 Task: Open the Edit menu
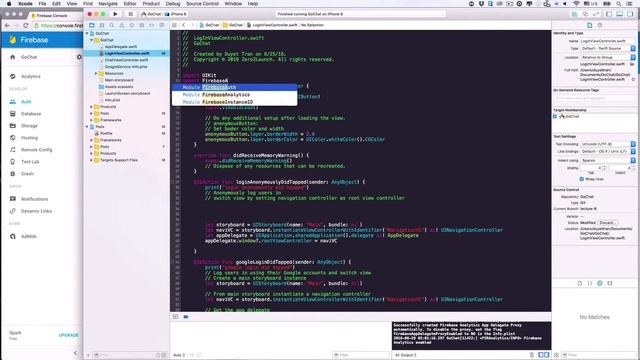tap(56, 4)
